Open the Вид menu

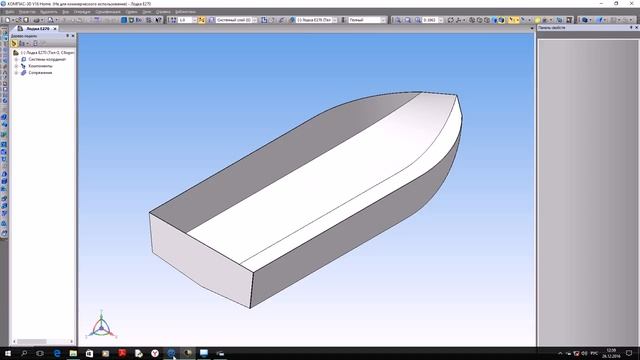coord(65,12)
